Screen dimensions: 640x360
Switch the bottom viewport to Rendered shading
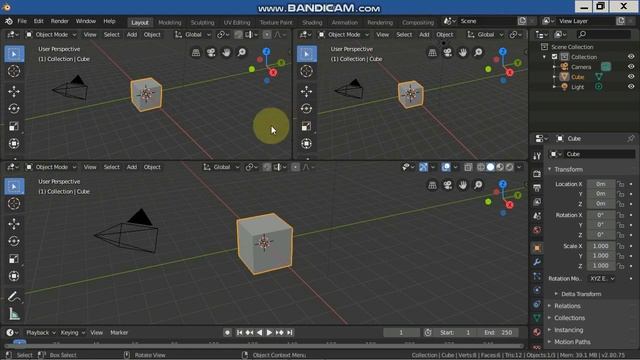(509, 167)
